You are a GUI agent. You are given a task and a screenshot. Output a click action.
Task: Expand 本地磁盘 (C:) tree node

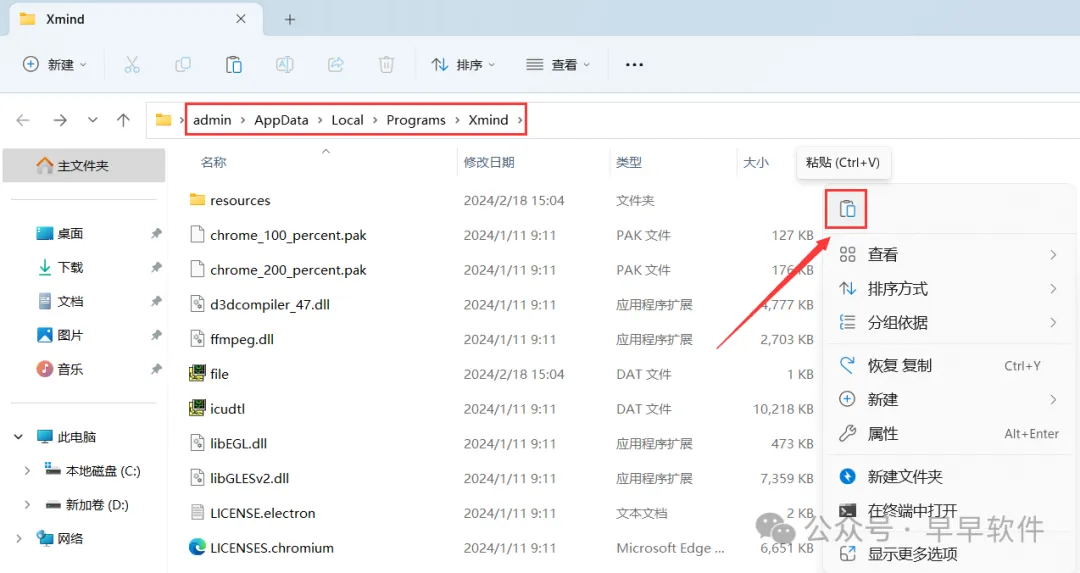[27, 471]
